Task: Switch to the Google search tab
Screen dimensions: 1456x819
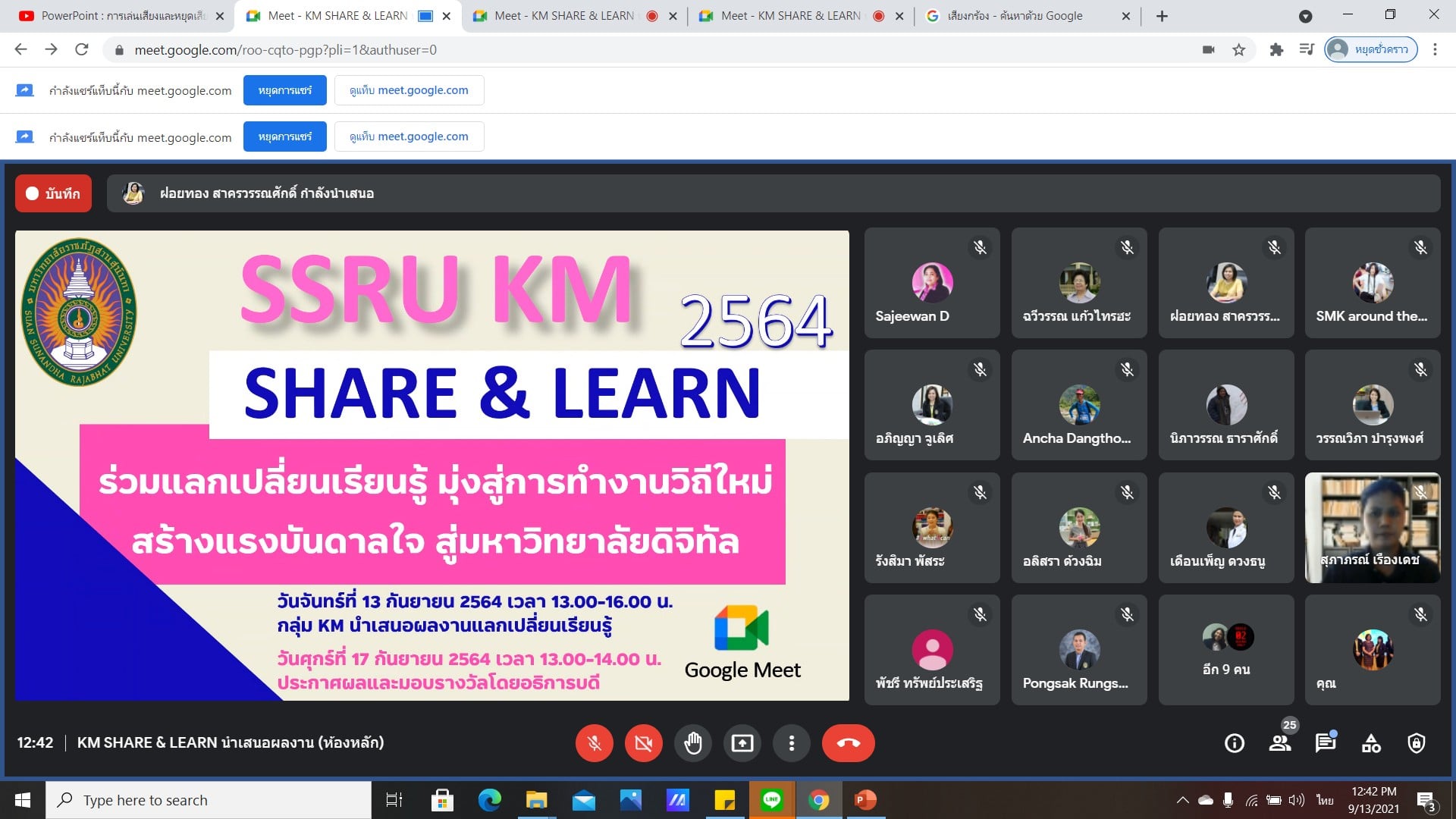Action: 1016,16
